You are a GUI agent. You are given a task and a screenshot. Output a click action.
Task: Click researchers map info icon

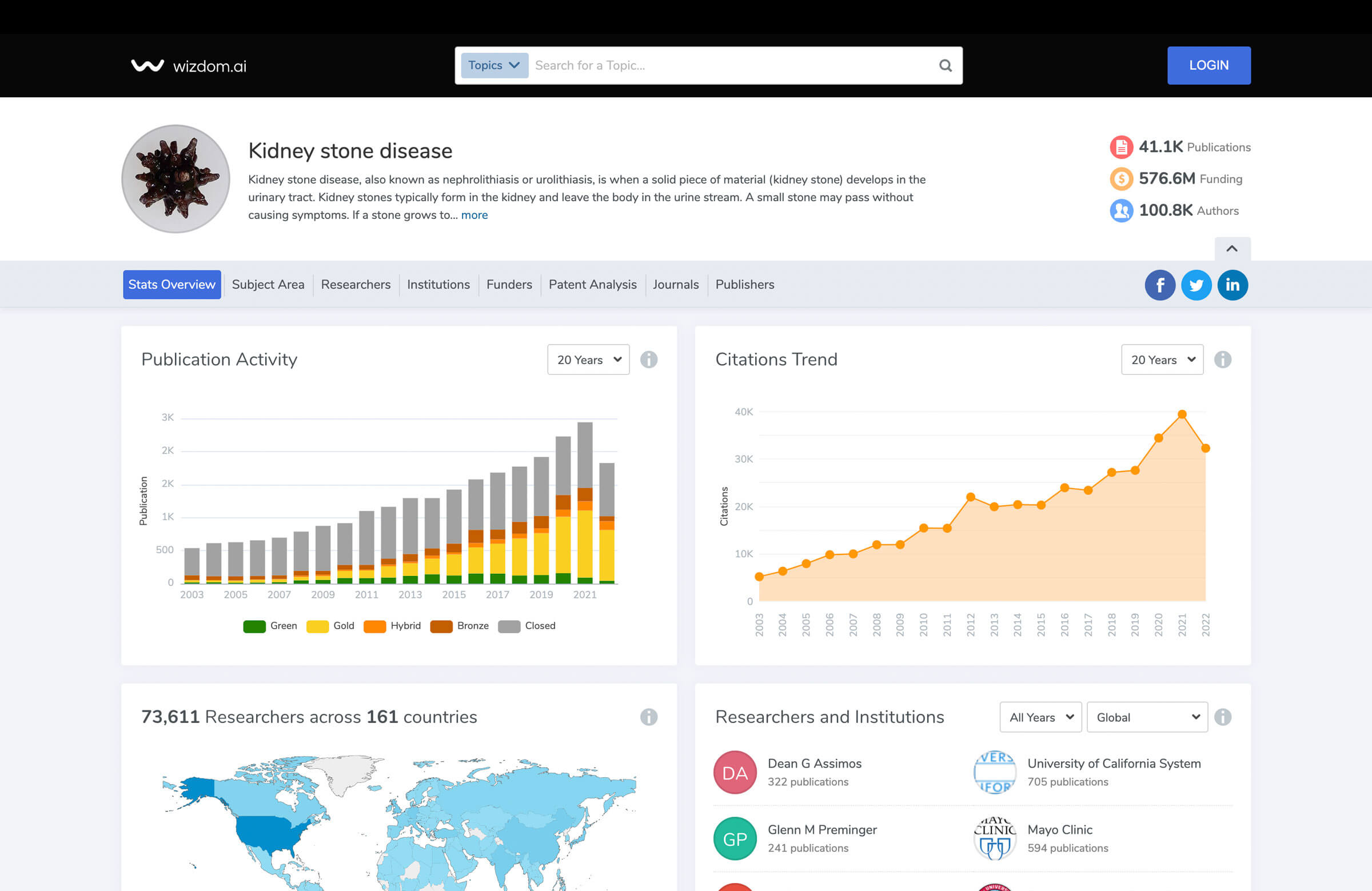(648, 717)
